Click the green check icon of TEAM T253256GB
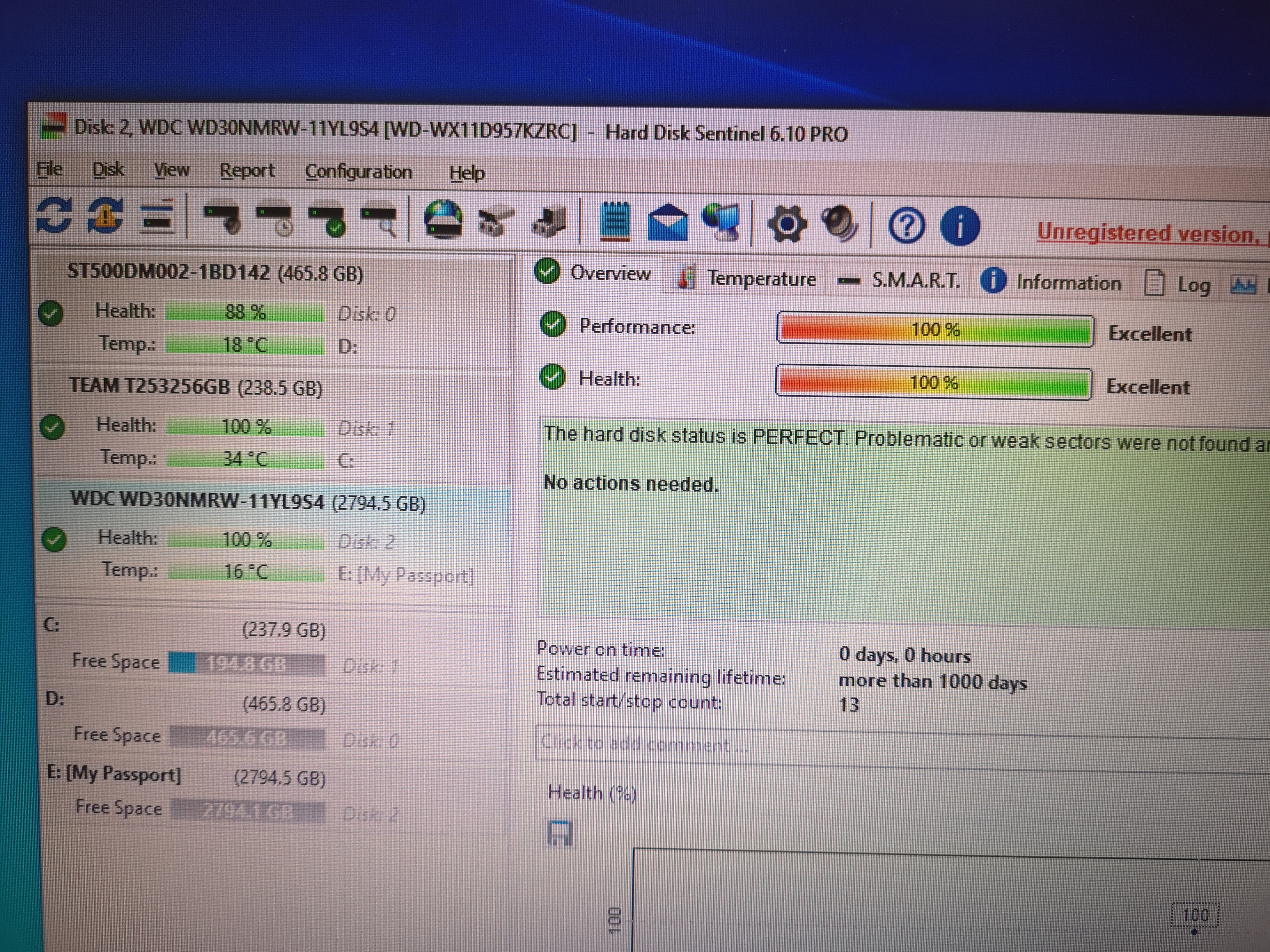Viewport: 1270px width, 952px height. click(x=52, y=428)
